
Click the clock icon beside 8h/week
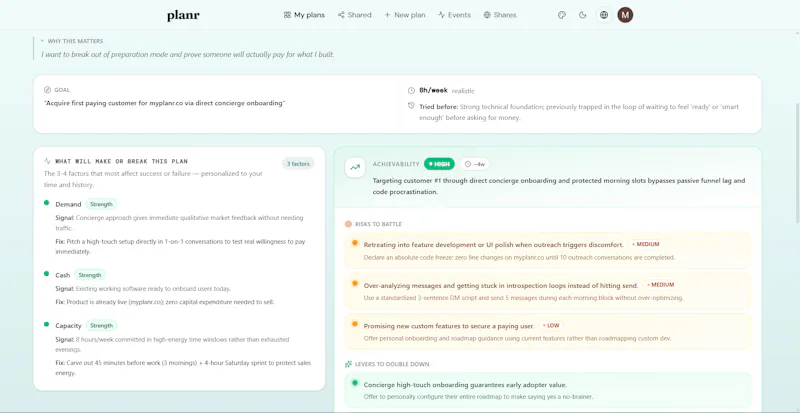pos(411,90)
